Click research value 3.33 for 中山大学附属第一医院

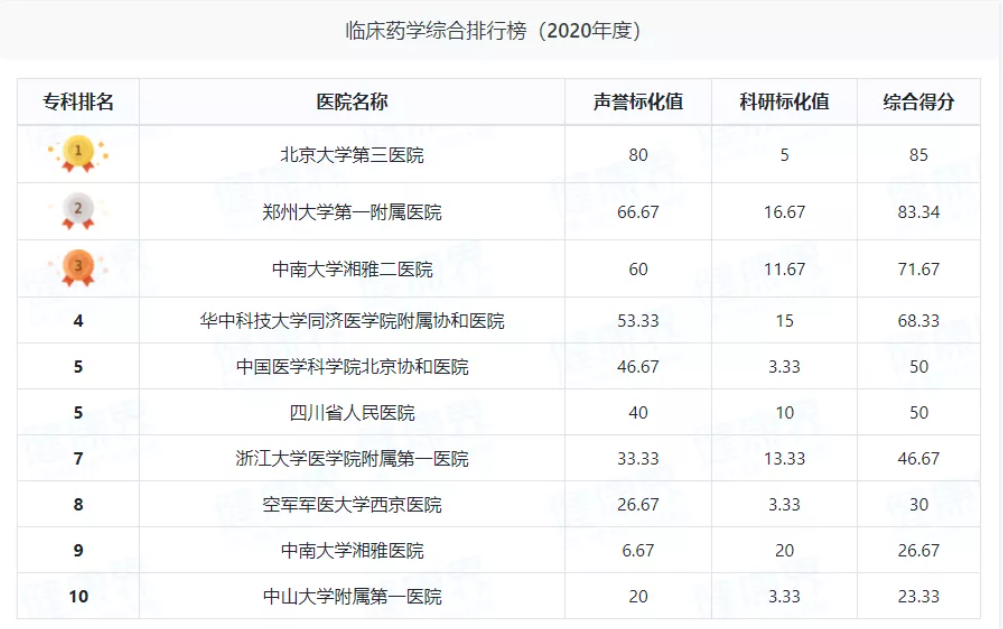784,597
